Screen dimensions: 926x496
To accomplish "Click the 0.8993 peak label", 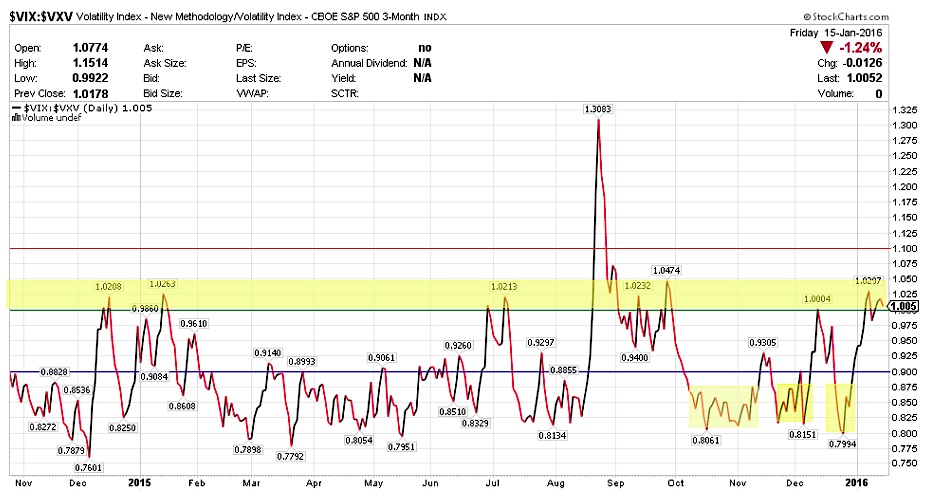I will tap(302, 361).
